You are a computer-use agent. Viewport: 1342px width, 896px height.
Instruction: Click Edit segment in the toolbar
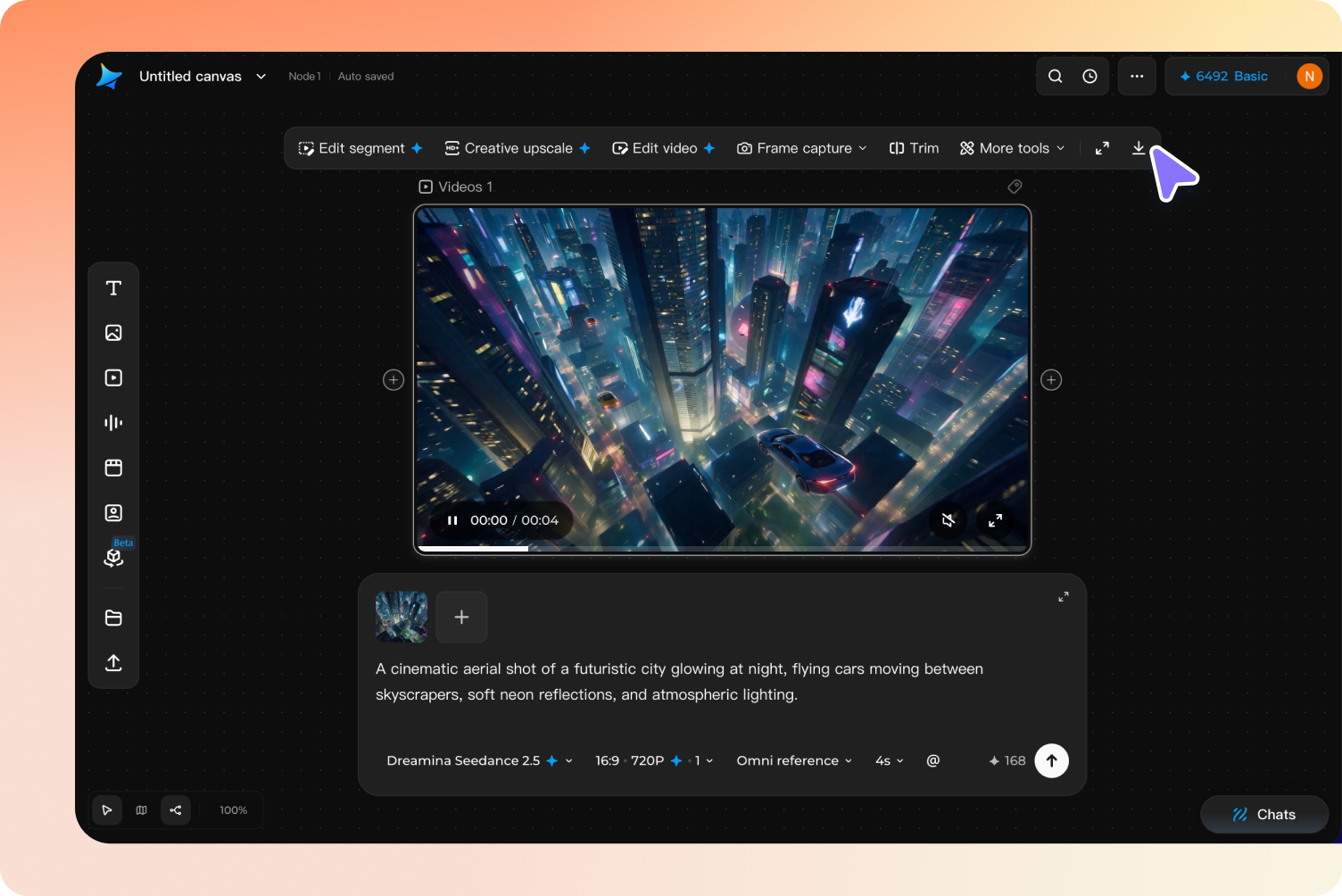pos(360,148)
